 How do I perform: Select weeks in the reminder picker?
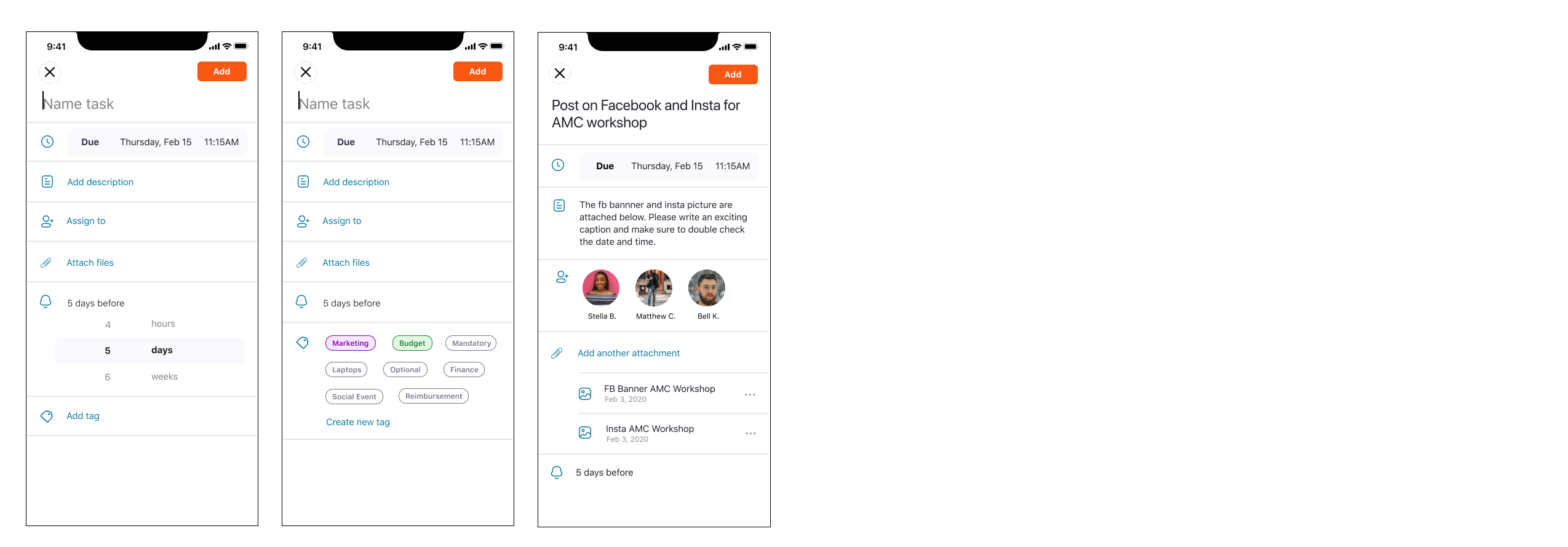pos(164,377)
